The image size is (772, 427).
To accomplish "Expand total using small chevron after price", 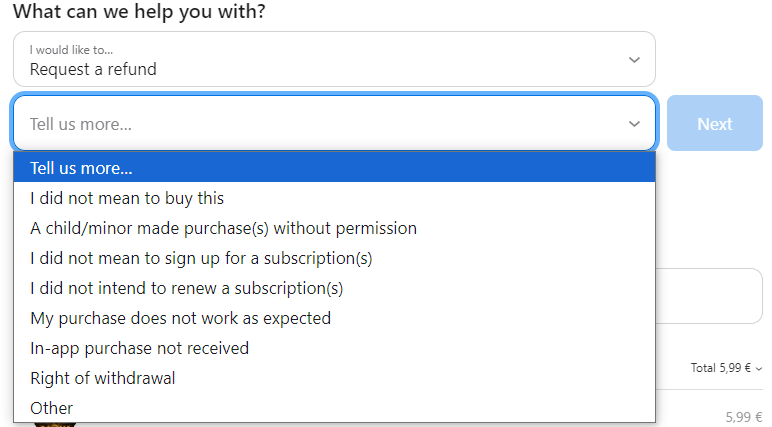I will (x=760, y=368).
